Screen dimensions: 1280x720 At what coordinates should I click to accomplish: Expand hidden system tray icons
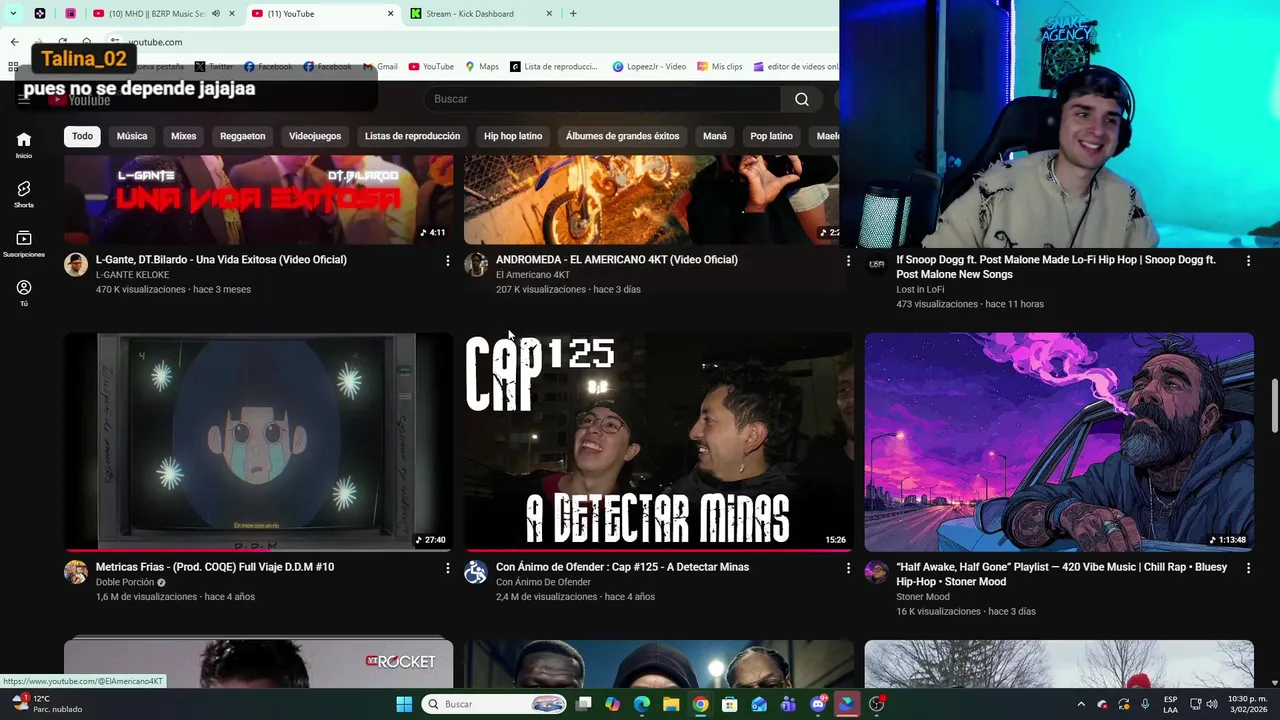(1081, 704)
